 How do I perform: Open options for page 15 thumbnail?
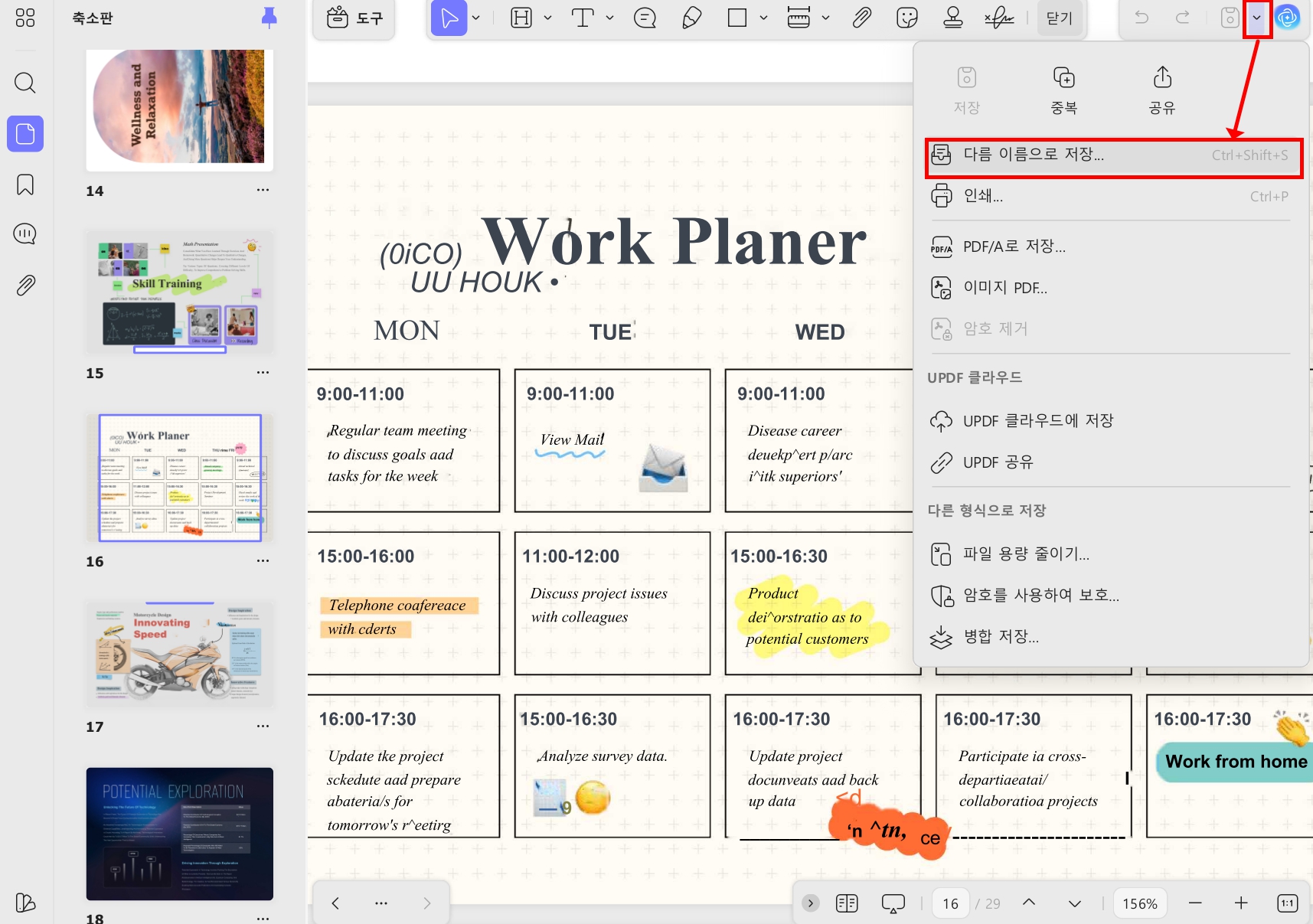[x=263, y=373]
